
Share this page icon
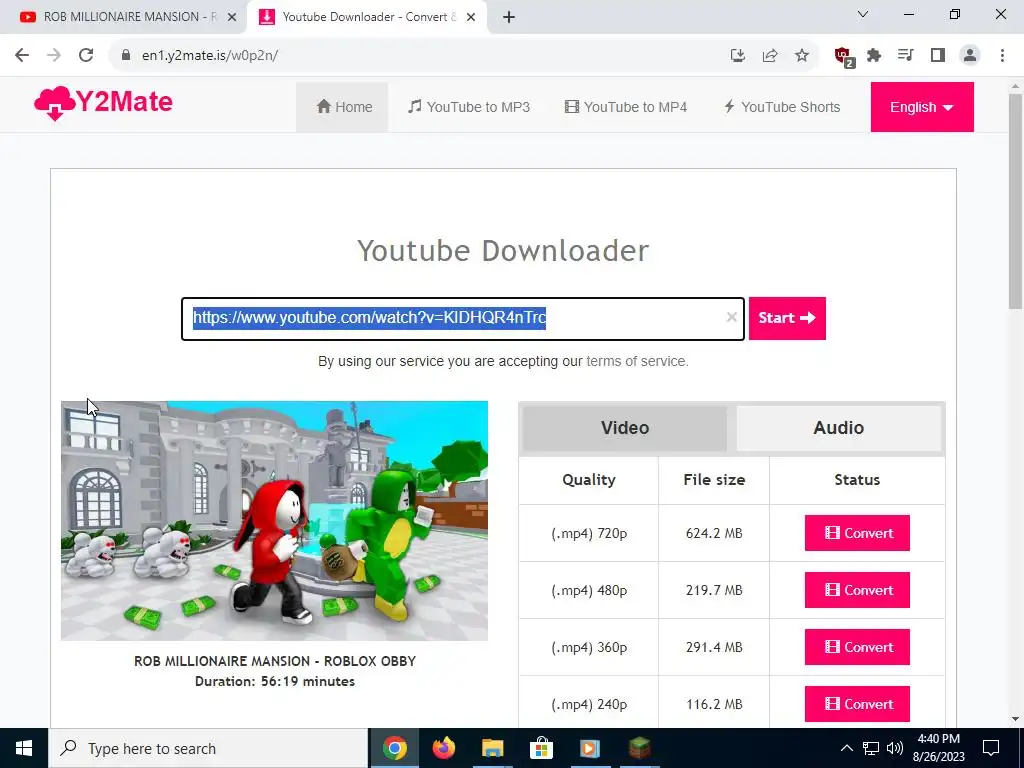point(770,55)
